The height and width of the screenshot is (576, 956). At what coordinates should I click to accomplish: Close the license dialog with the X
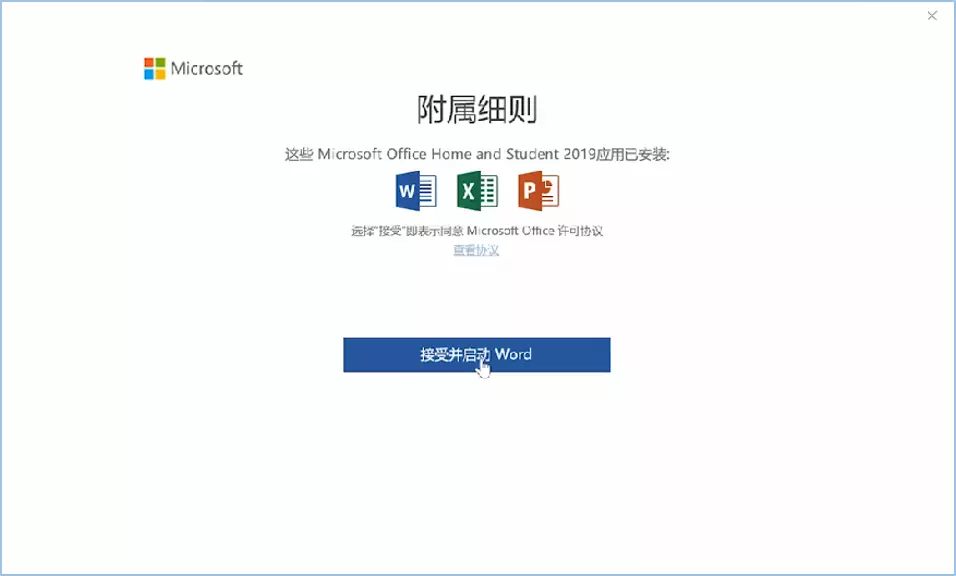pyautogui.click(x=932, y=16)
